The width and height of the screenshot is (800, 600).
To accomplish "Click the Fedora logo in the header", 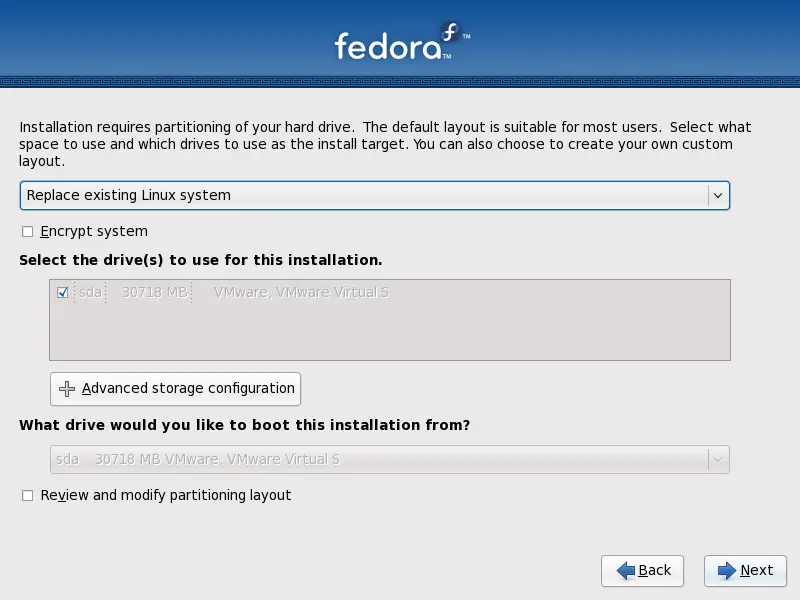I will point(402,42).
